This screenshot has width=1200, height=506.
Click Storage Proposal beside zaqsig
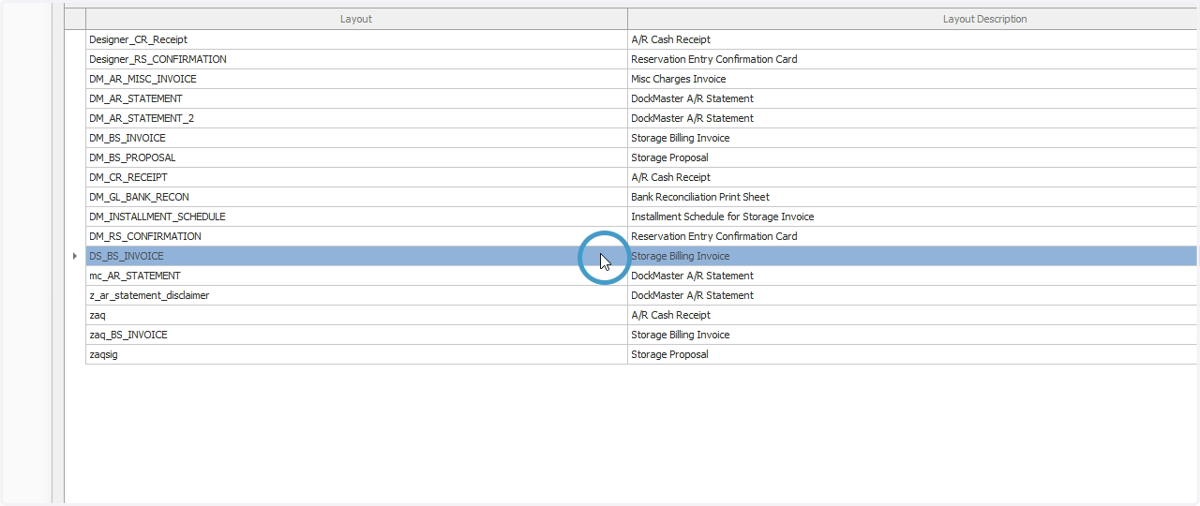[x=669, y=355]
